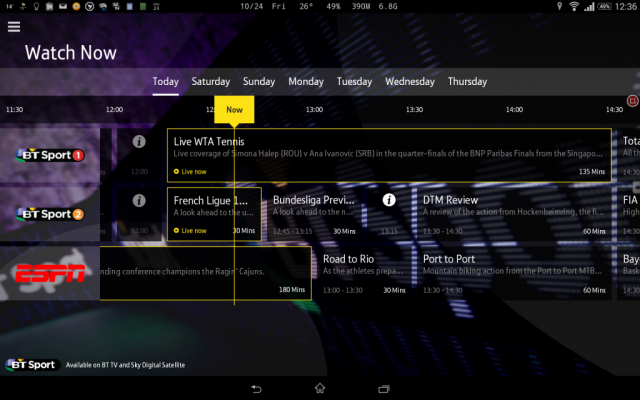
Task: Switch to the Tuesday tab
Action: tap(354, 81)
